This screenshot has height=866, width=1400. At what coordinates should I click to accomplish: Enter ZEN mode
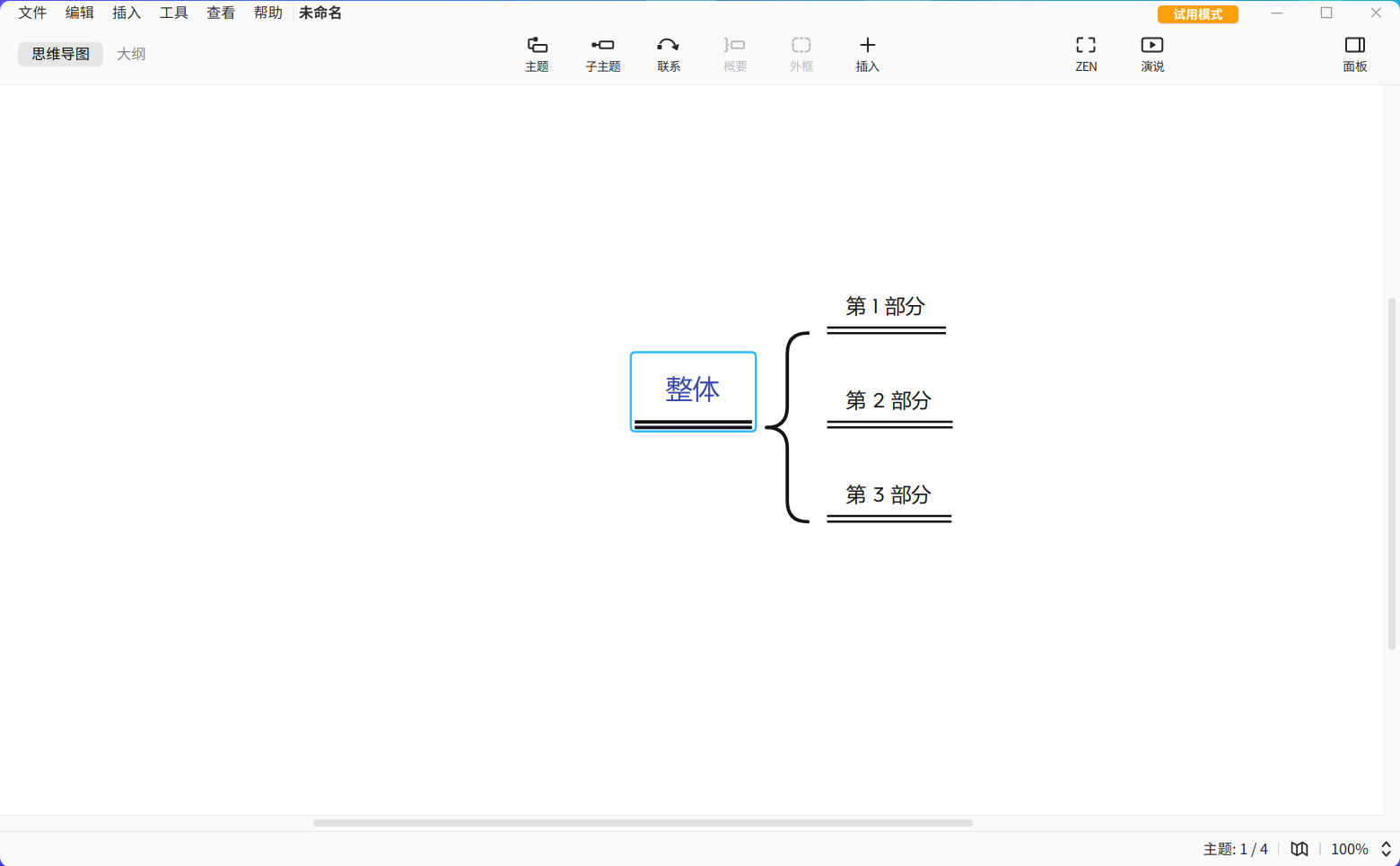(x=1086, y=54)
